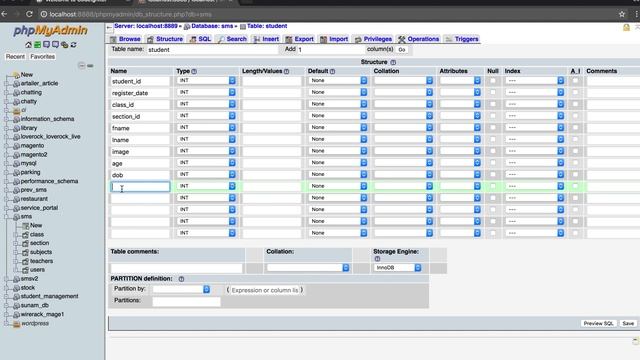Tick the Null checkbox for register_date
The height and width of the screenshot is (360, 640).
(x=493, y=92)
